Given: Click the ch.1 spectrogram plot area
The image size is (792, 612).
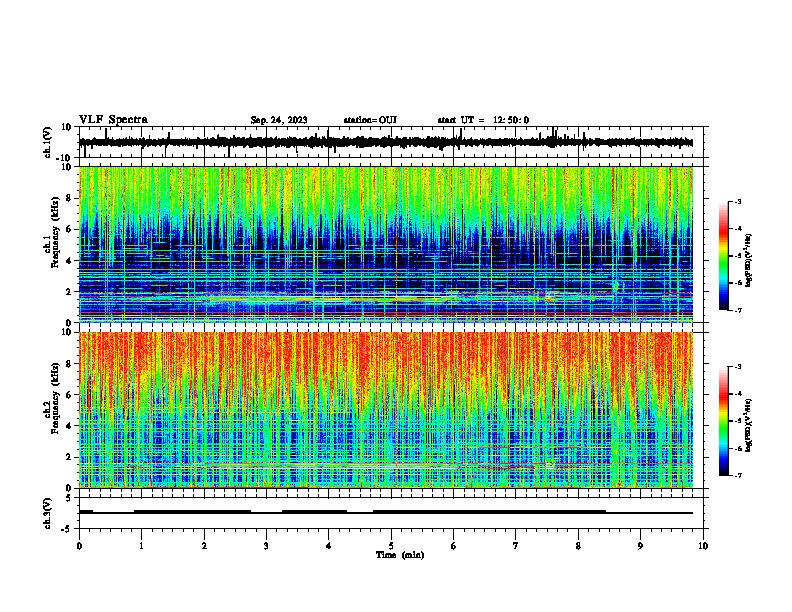Looking at the screenshot, I should click(x=386, y=244).
